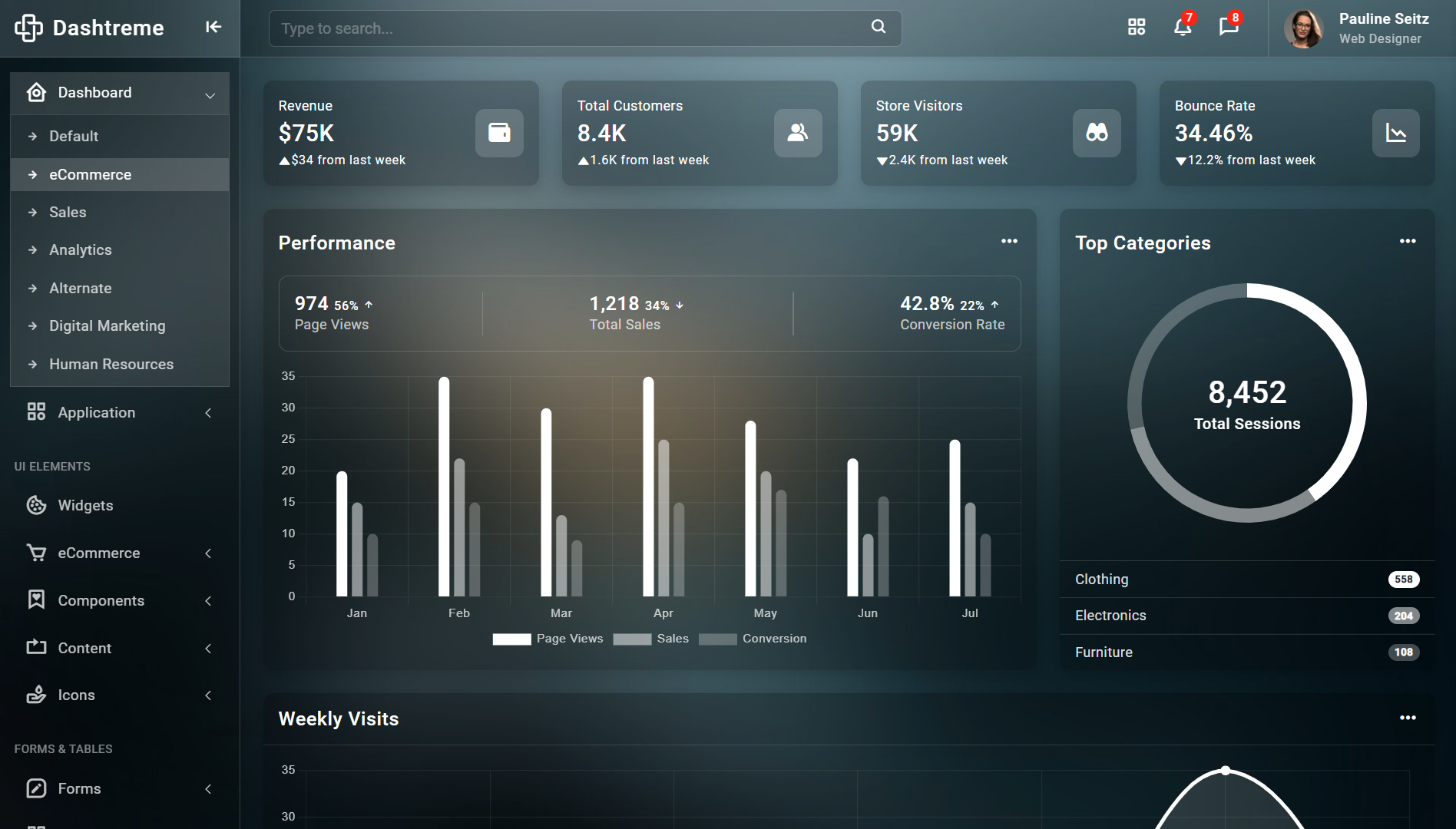Image resolution: width=1456 pixels, height=829 pixels.
Task: Click the Bounce Rate chart icon
Action: (x=1395, y=133)
